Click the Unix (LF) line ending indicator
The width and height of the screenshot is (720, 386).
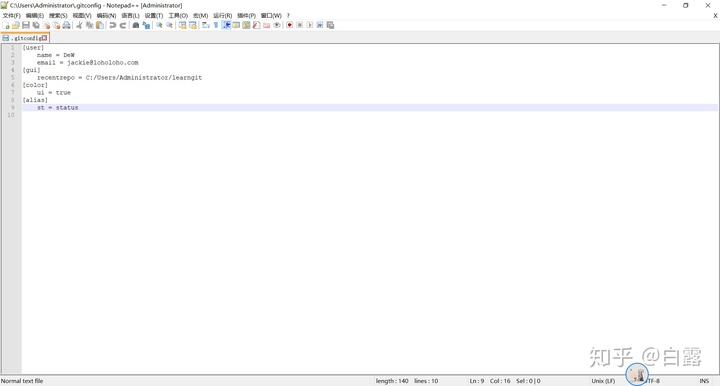point(603,381)
